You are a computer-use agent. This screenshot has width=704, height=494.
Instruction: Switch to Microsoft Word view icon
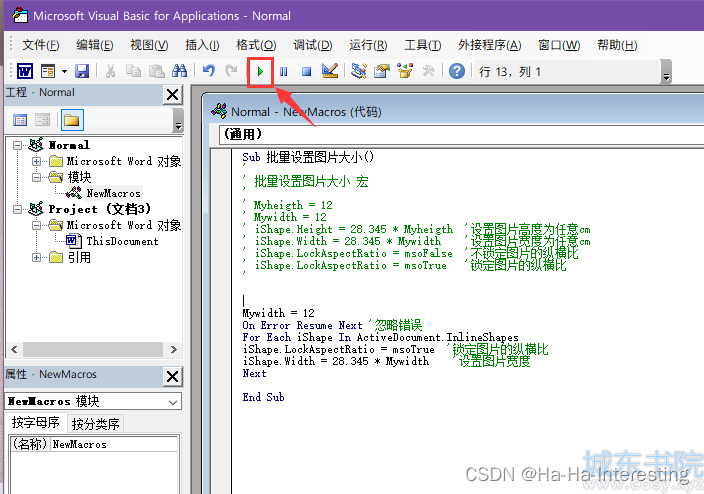(x=25, y=71)
